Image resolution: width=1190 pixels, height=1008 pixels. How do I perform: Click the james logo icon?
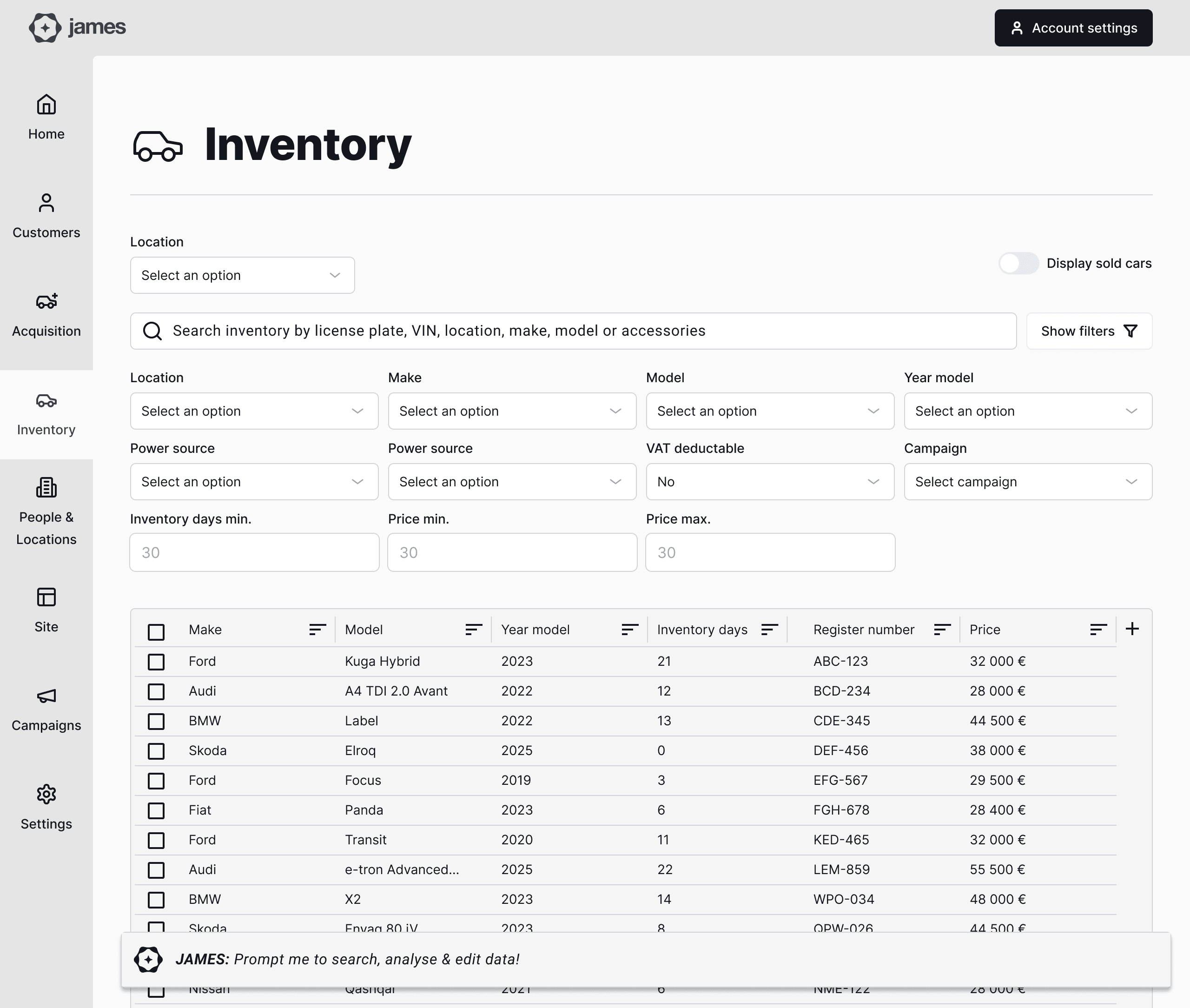[45, 27]
